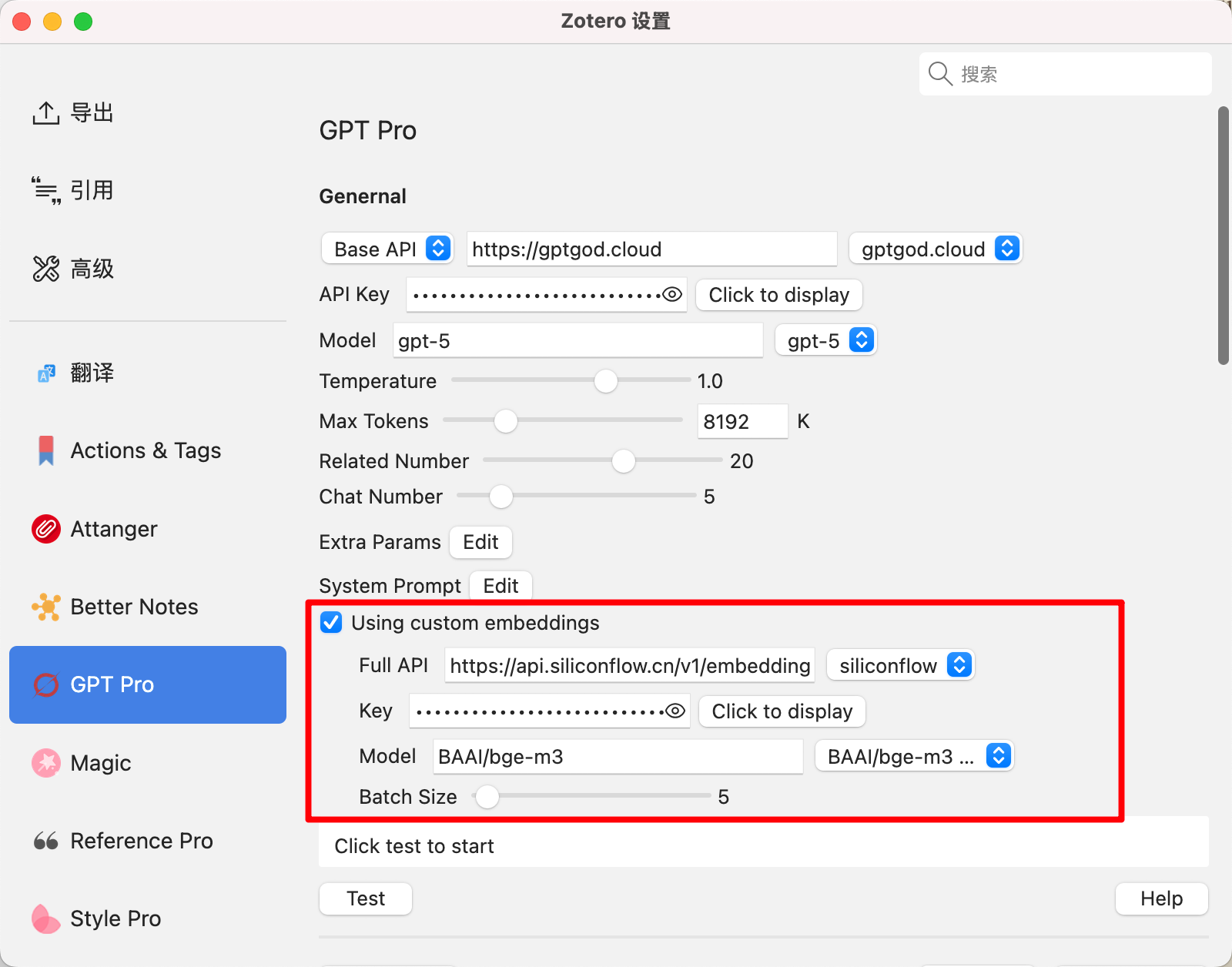Click the Attanger paperclip icon
The image size is (1232, 967).
pyautogui.click(x=46, y=529)
